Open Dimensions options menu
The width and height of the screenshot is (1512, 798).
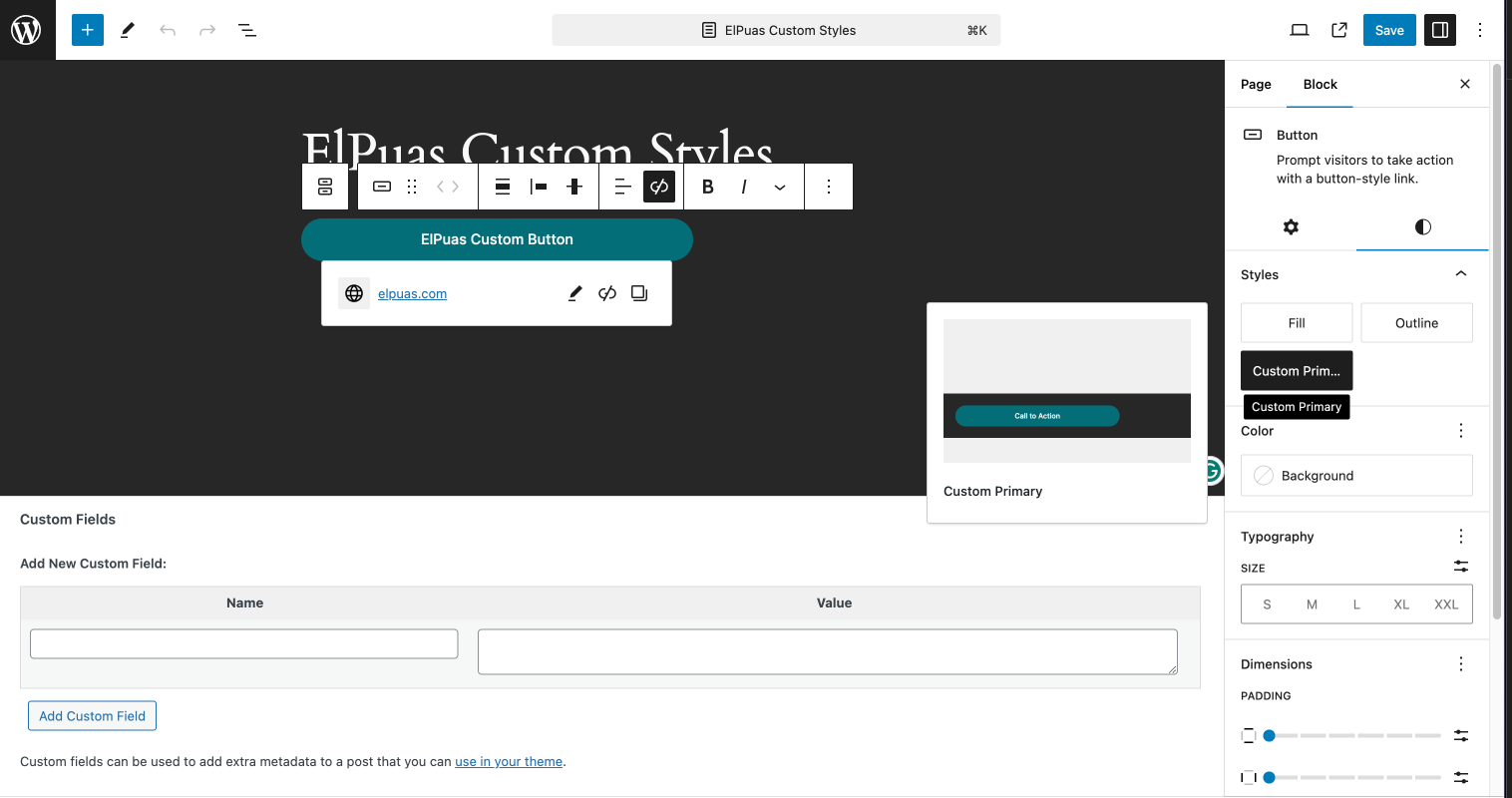1461,664
